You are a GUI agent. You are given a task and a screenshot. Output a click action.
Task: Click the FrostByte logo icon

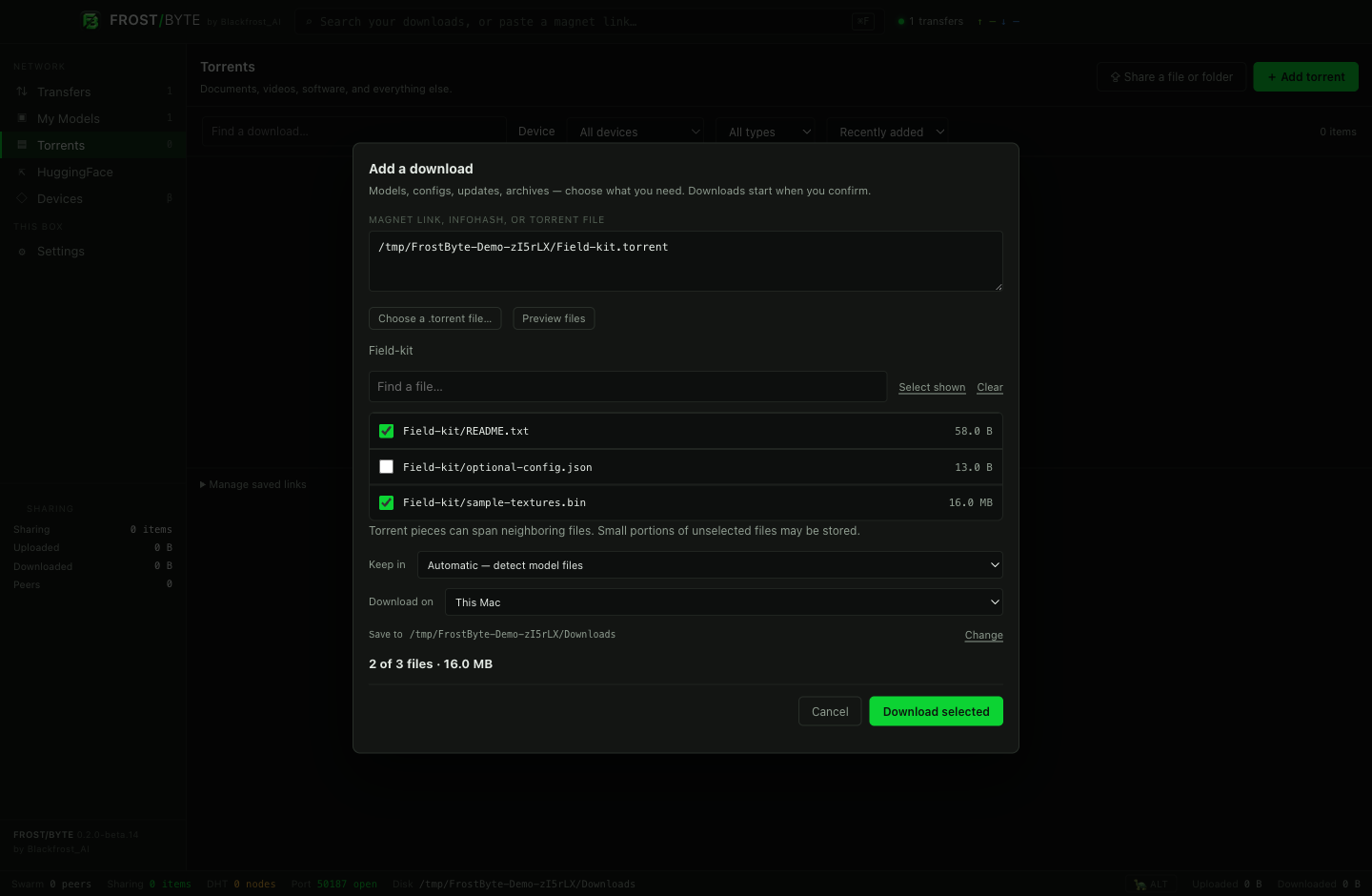click(91, 20)
